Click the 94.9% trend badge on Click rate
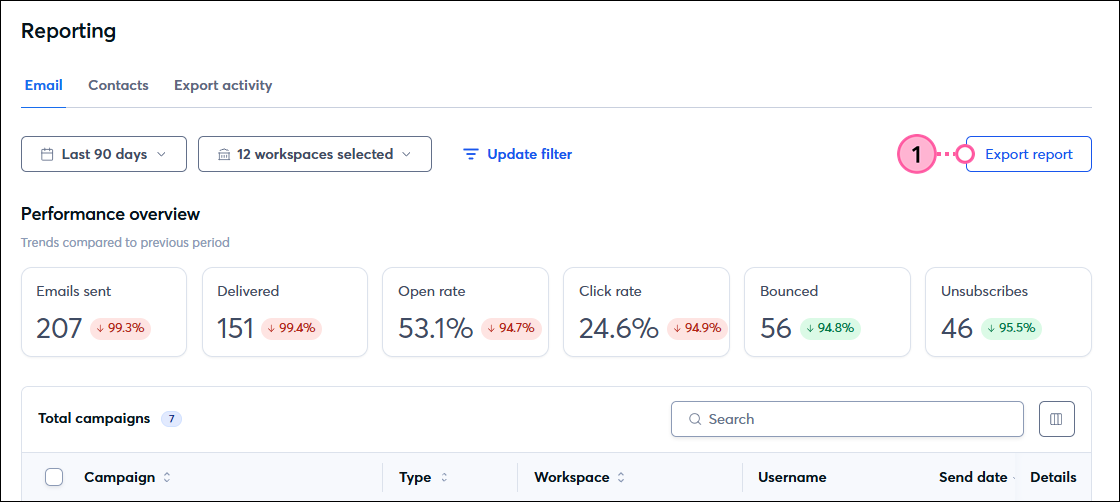1120x502 pixels. click(x=697, y=328)
